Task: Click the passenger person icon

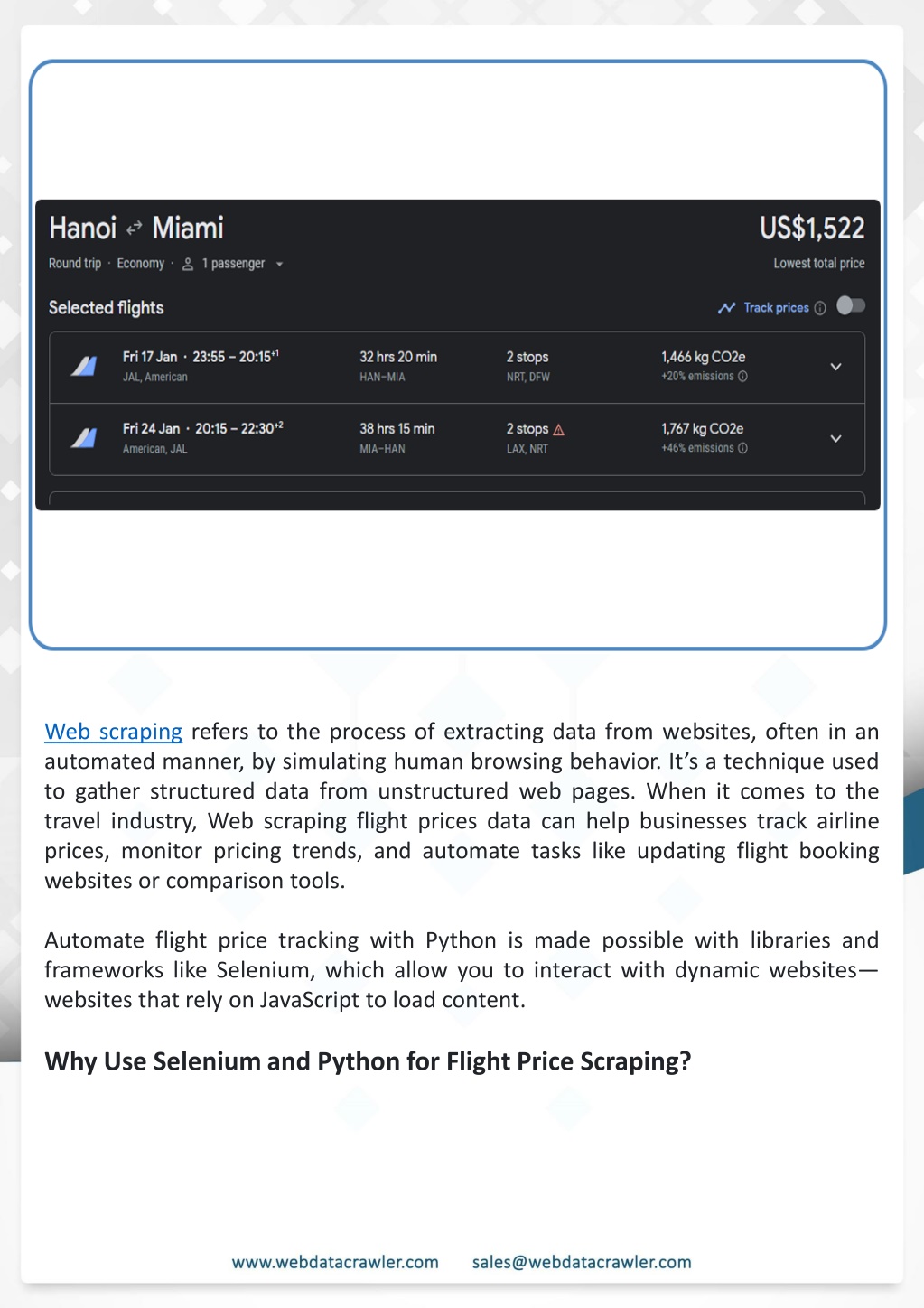Action: tap(188, 264)
